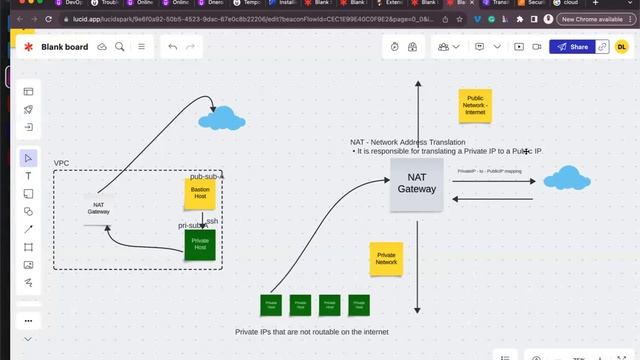Click the Lucidspark logo

click(28, 47)
